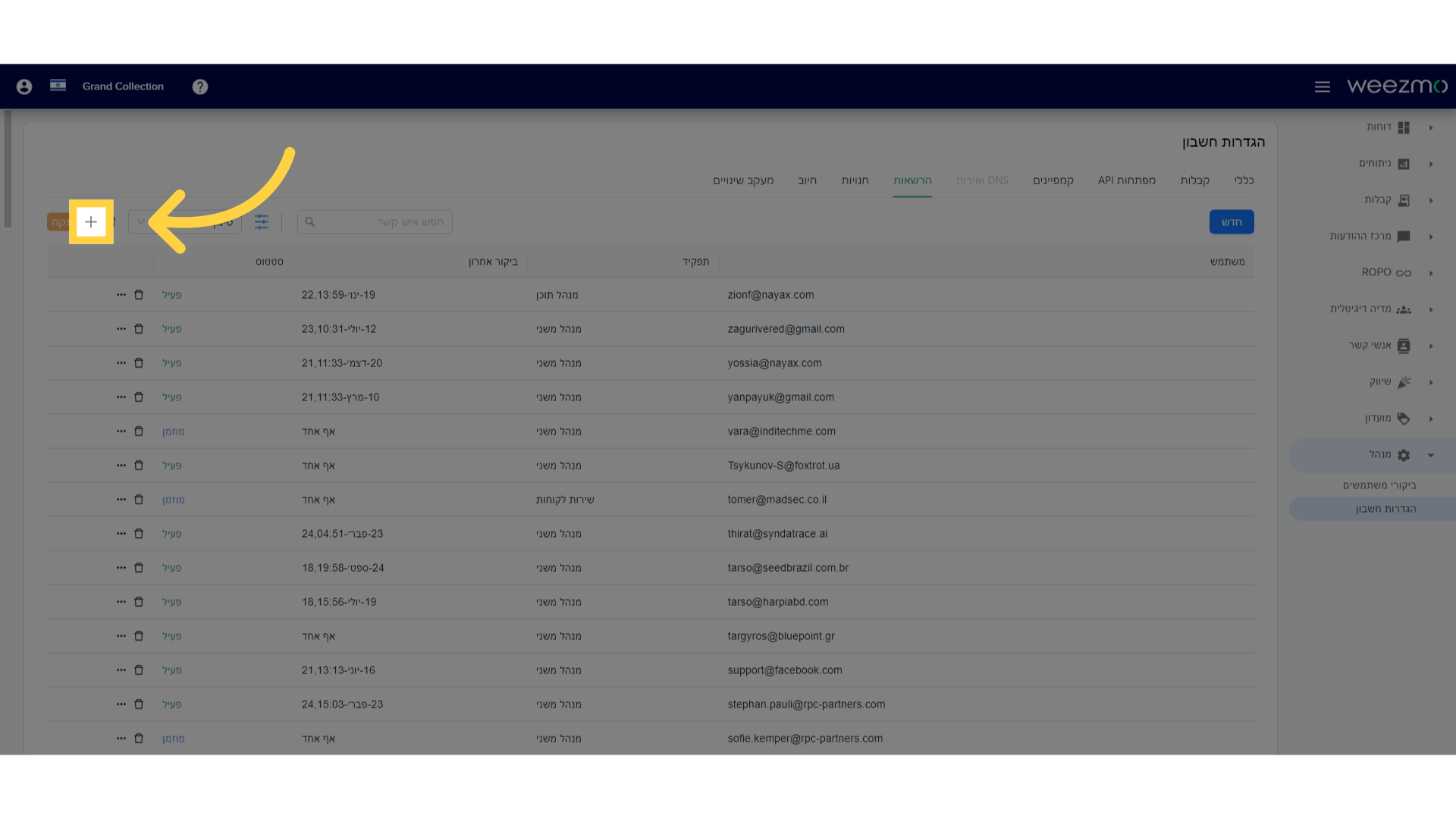Screen dimensions: 1456x819
Task: Click the page vertical scrollbar thumb
Action: [x=8, y=168]
